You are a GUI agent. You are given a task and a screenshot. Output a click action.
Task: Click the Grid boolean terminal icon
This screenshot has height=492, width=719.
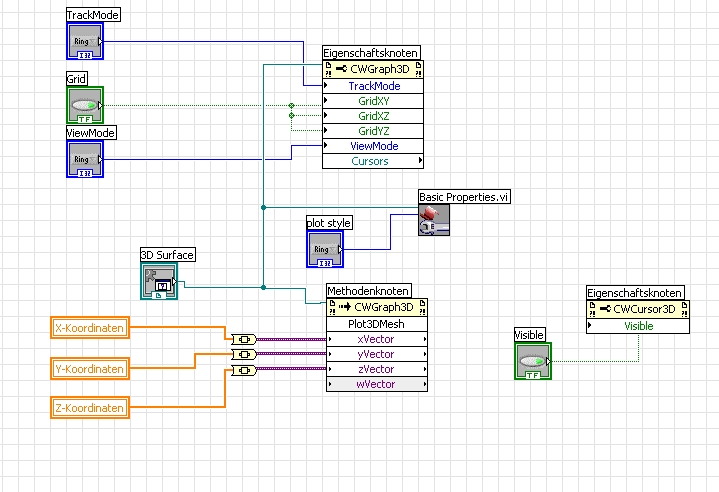click(x=85, y=105)
